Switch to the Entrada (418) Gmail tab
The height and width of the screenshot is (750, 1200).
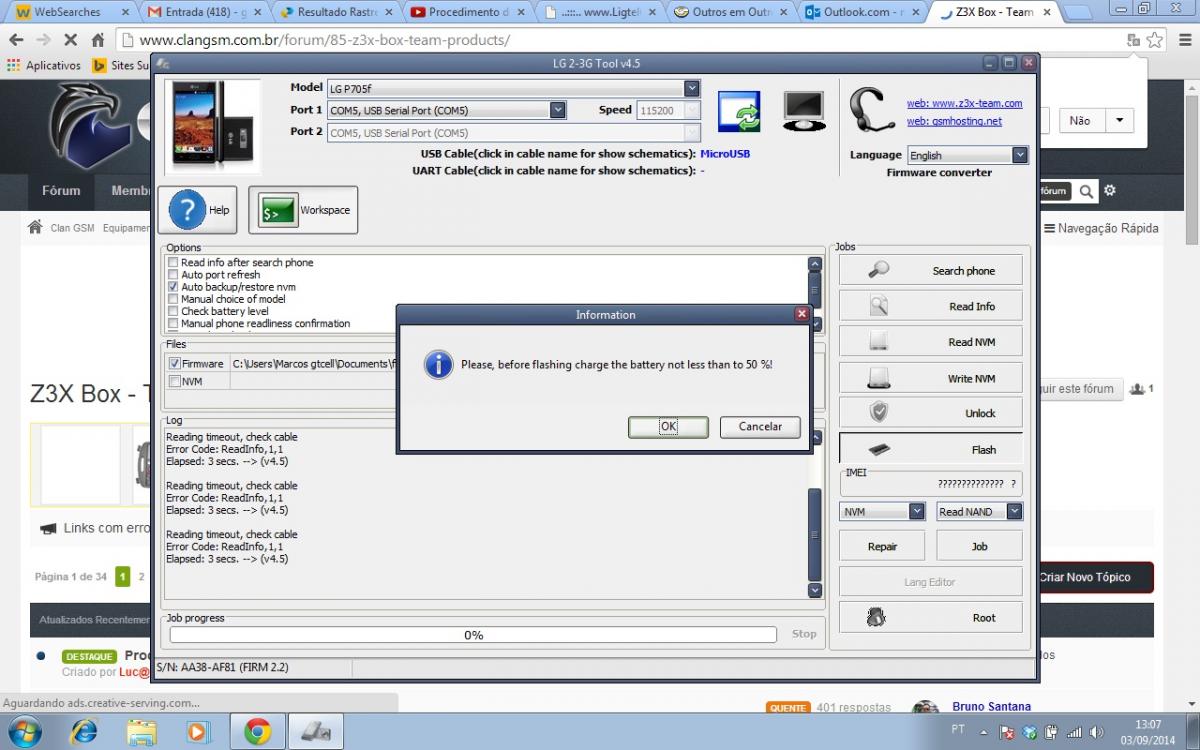click(203, 13)
